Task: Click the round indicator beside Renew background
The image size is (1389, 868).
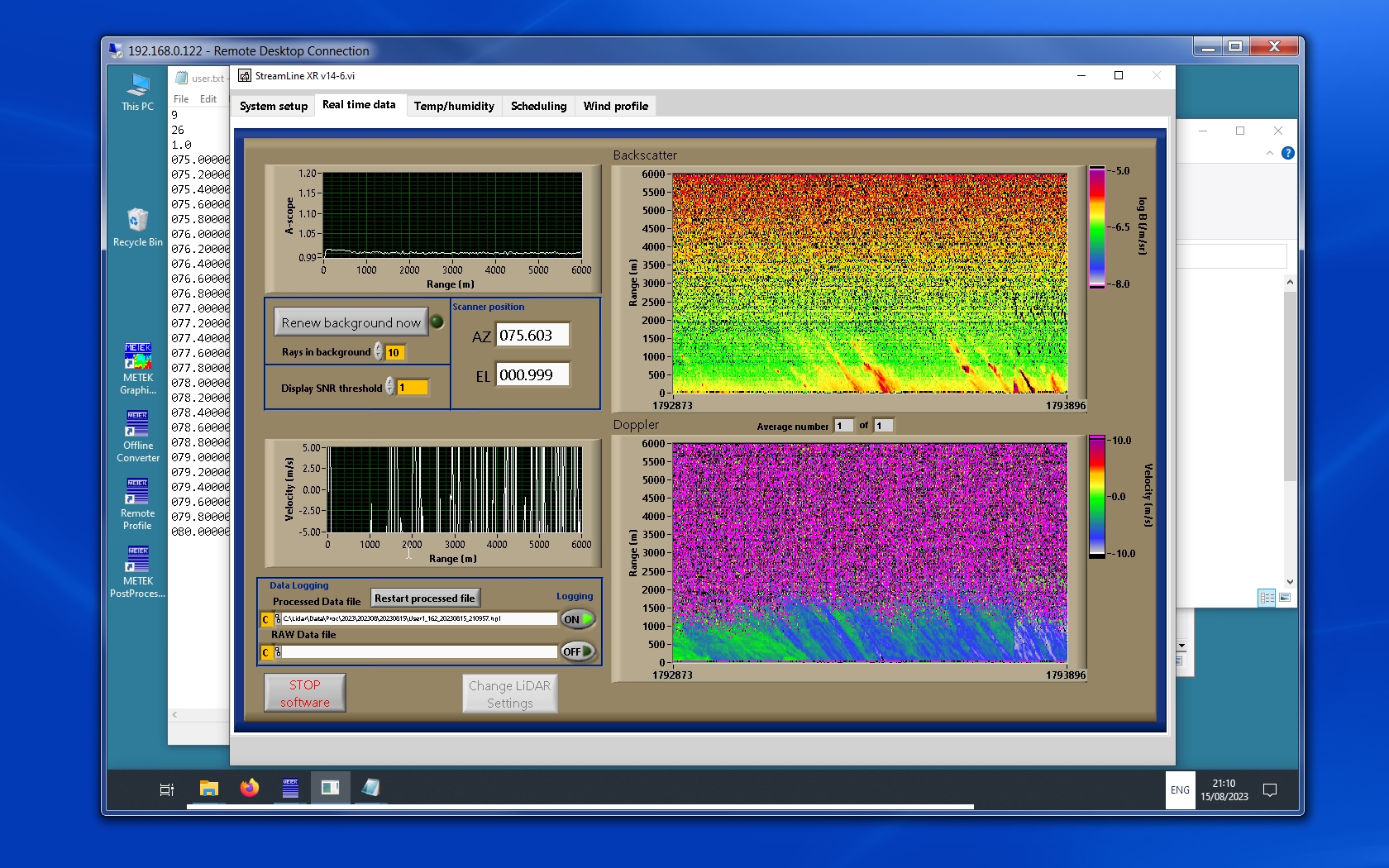Action: pos(437,322)
